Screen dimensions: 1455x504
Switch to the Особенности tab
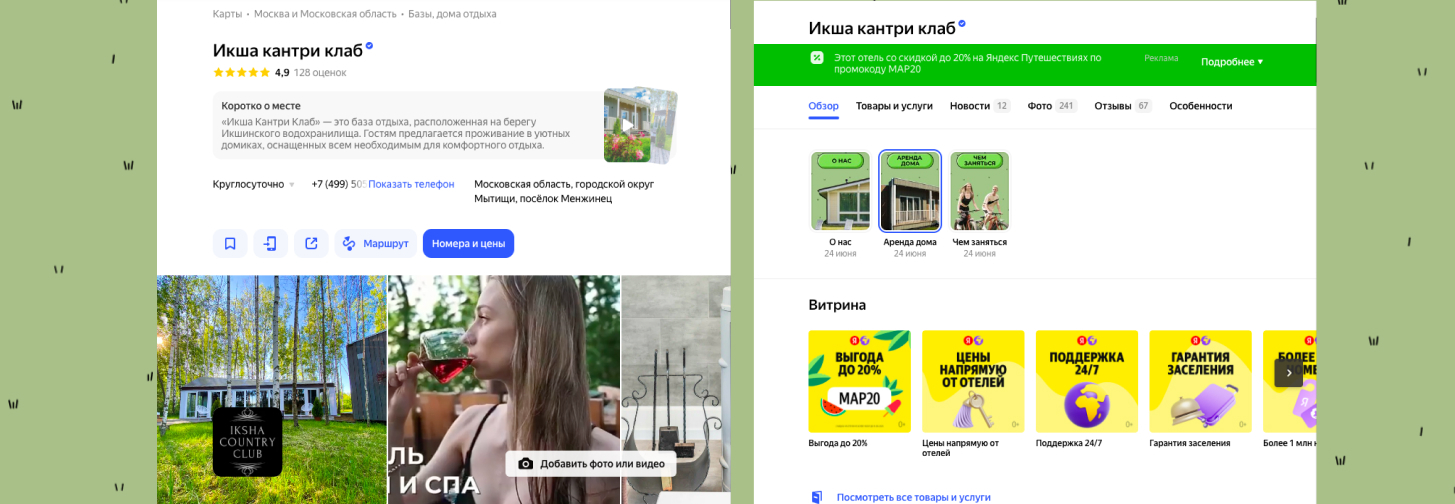(1200, 106)
